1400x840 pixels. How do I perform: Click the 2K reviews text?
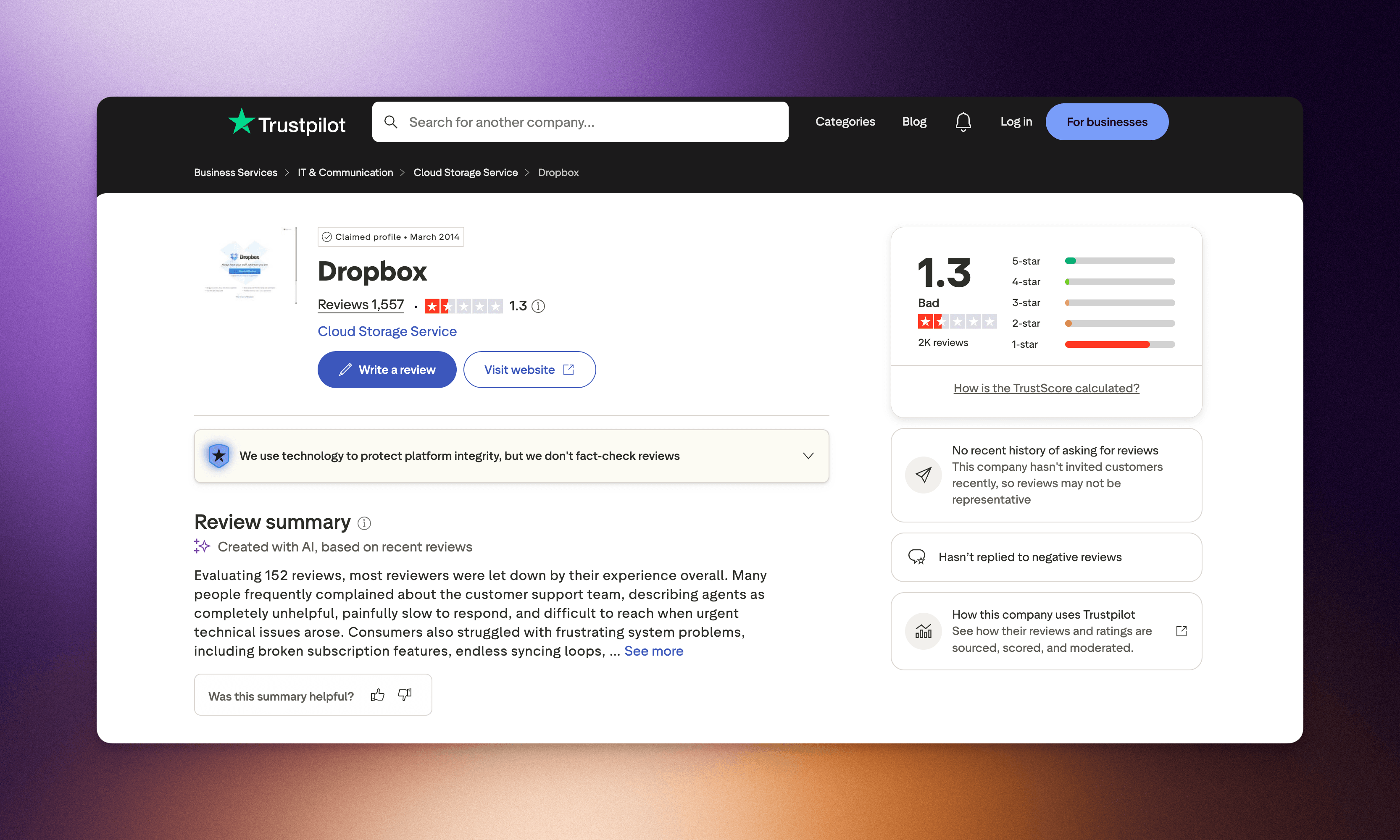coord(942,342)
